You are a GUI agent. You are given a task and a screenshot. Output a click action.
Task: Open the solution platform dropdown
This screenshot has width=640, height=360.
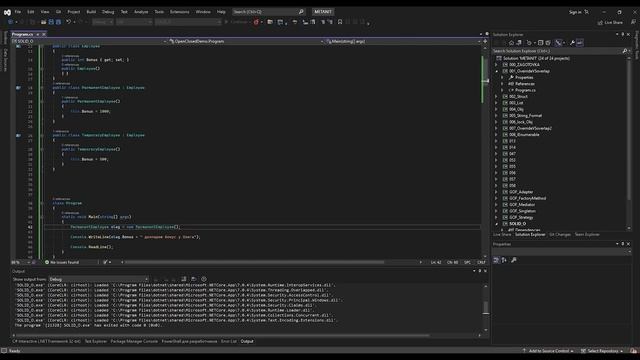[x=134, y=22]
